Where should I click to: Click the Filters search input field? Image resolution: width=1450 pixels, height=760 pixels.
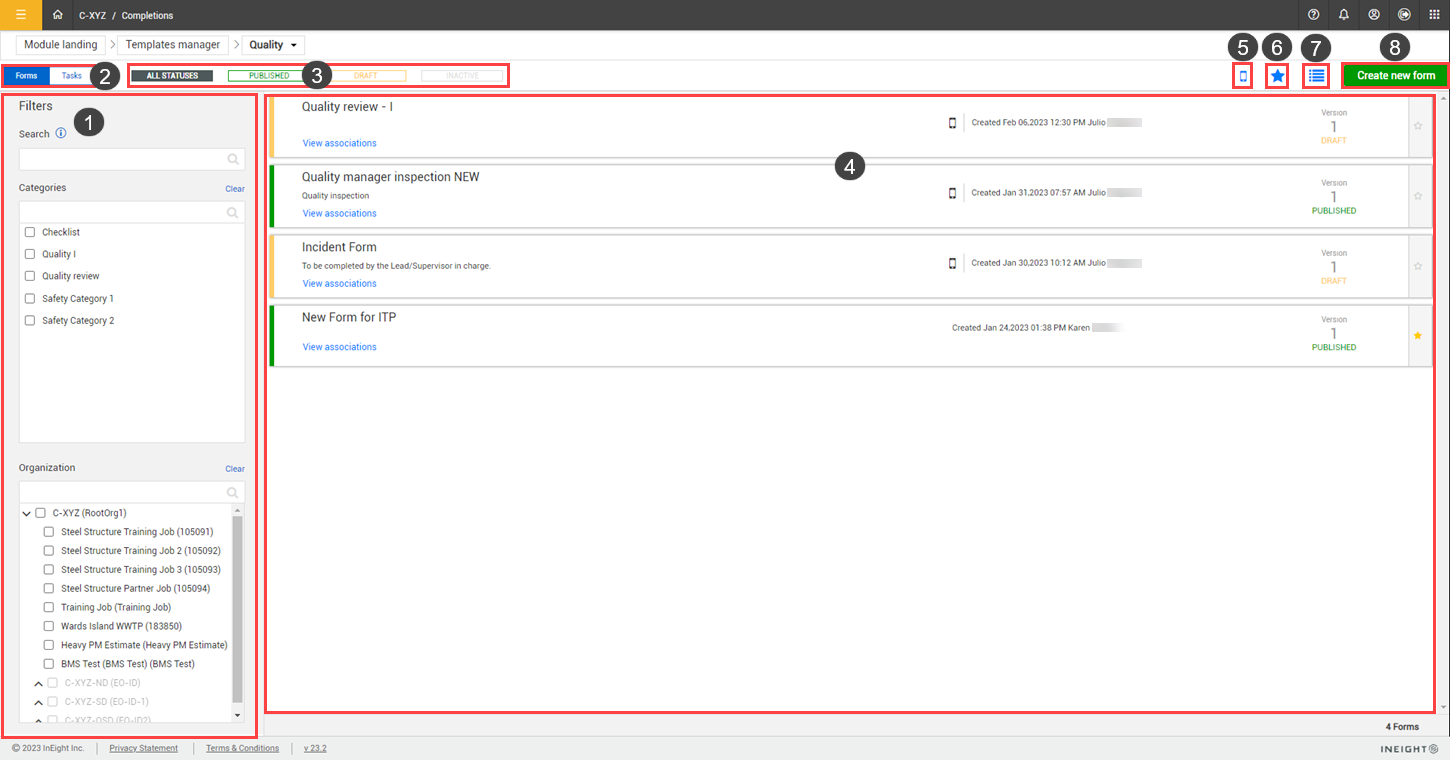[x=123, y=159]
